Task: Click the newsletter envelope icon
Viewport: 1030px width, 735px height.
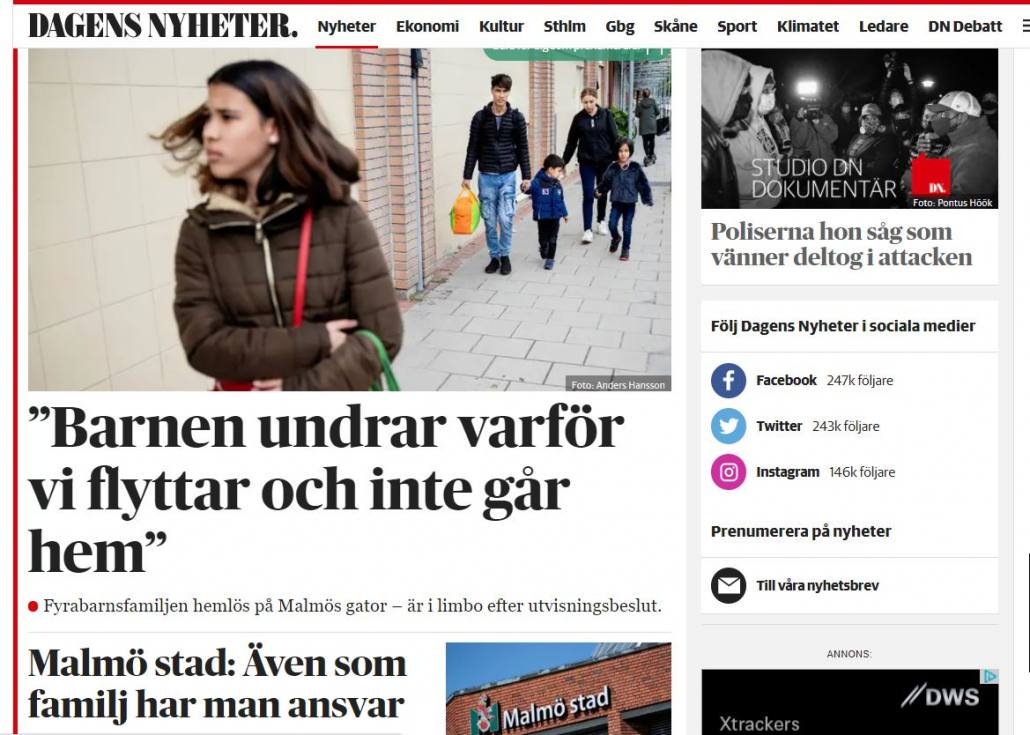Action: 728,585
